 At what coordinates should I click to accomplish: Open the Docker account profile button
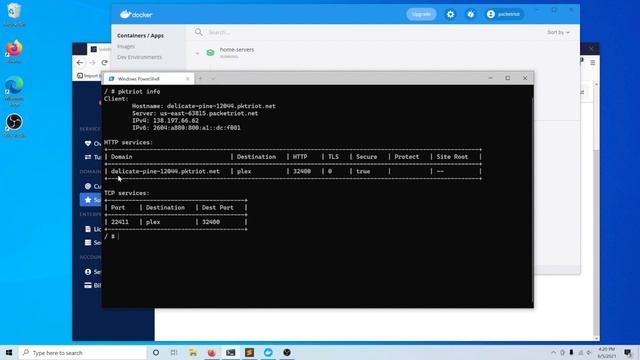click(504, 14)
